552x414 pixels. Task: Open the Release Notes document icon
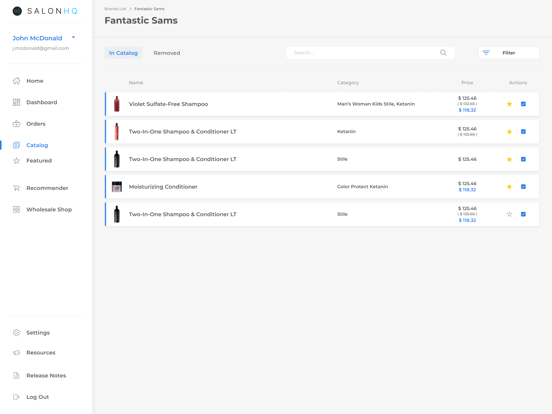(16, 375)
